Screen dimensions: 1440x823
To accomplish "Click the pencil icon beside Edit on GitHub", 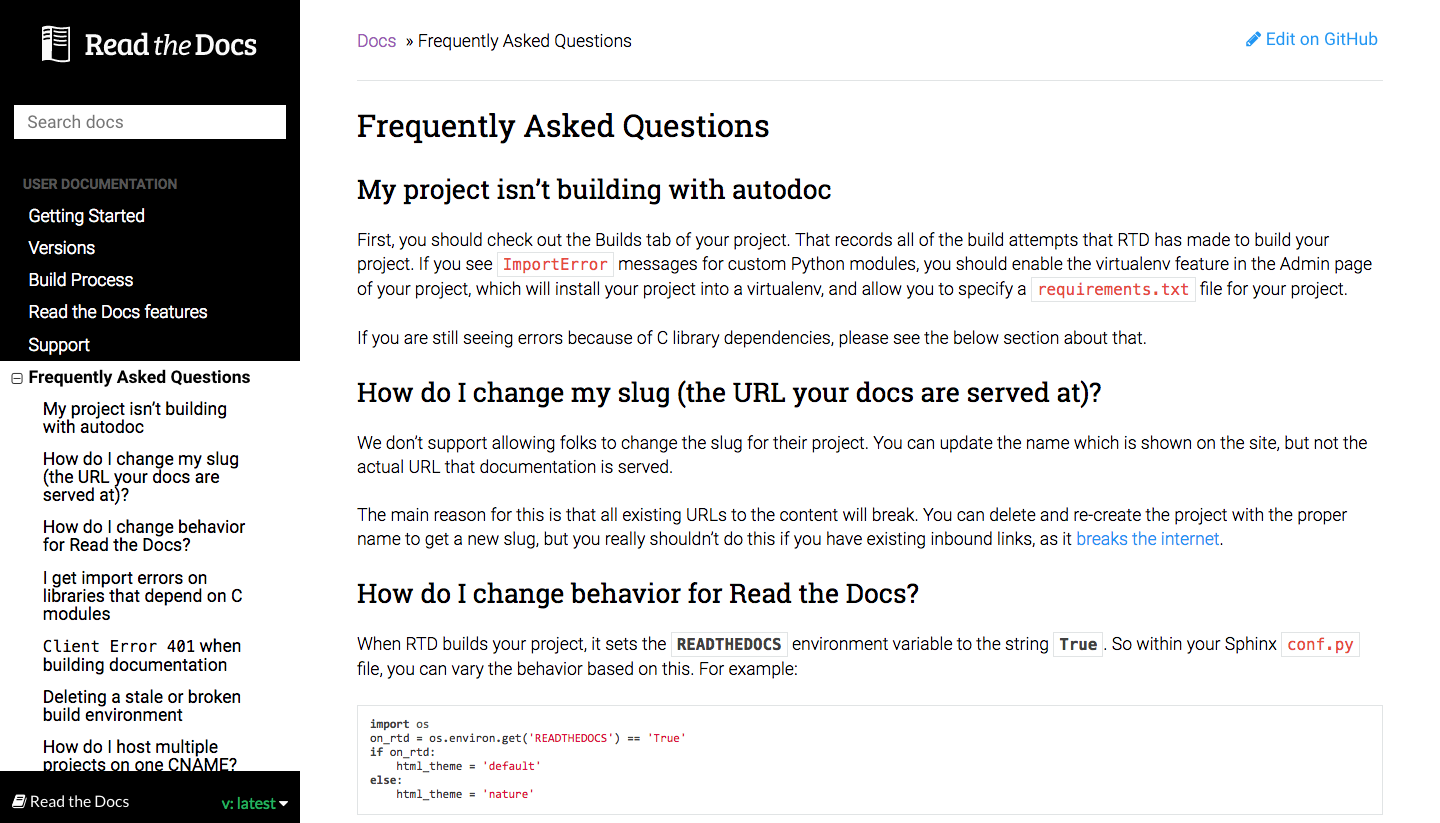I will (x=1253, y=40).
